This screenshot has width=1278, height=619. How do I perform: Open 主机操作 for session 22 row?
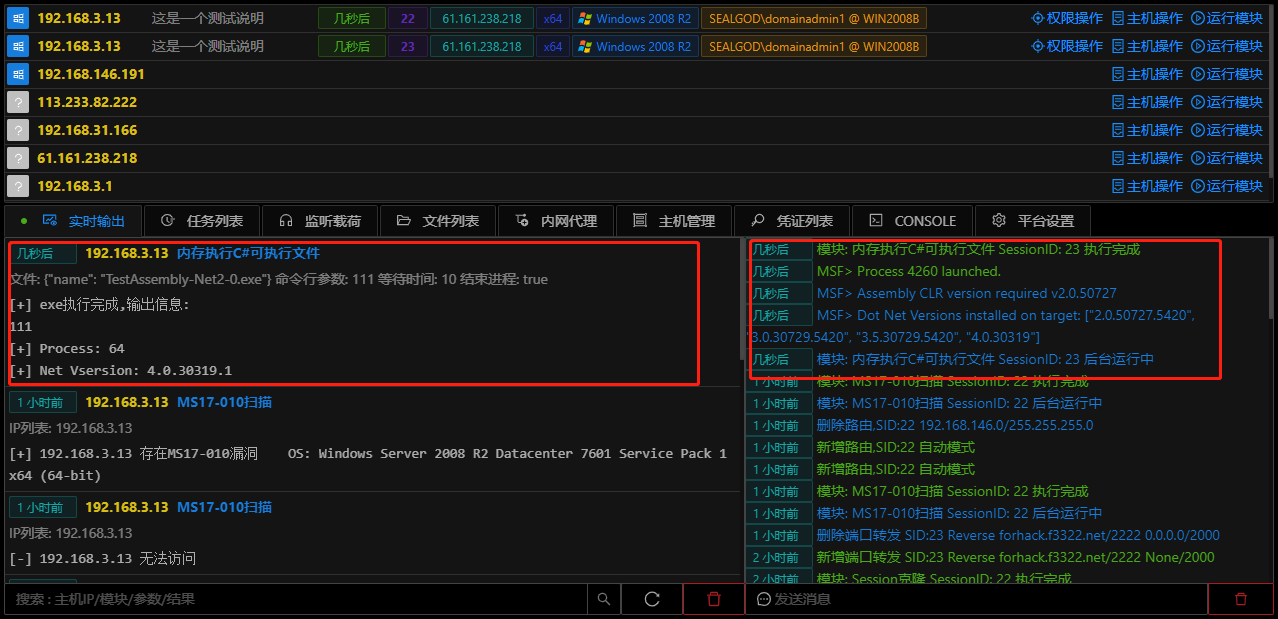[x=1147, y=18]
